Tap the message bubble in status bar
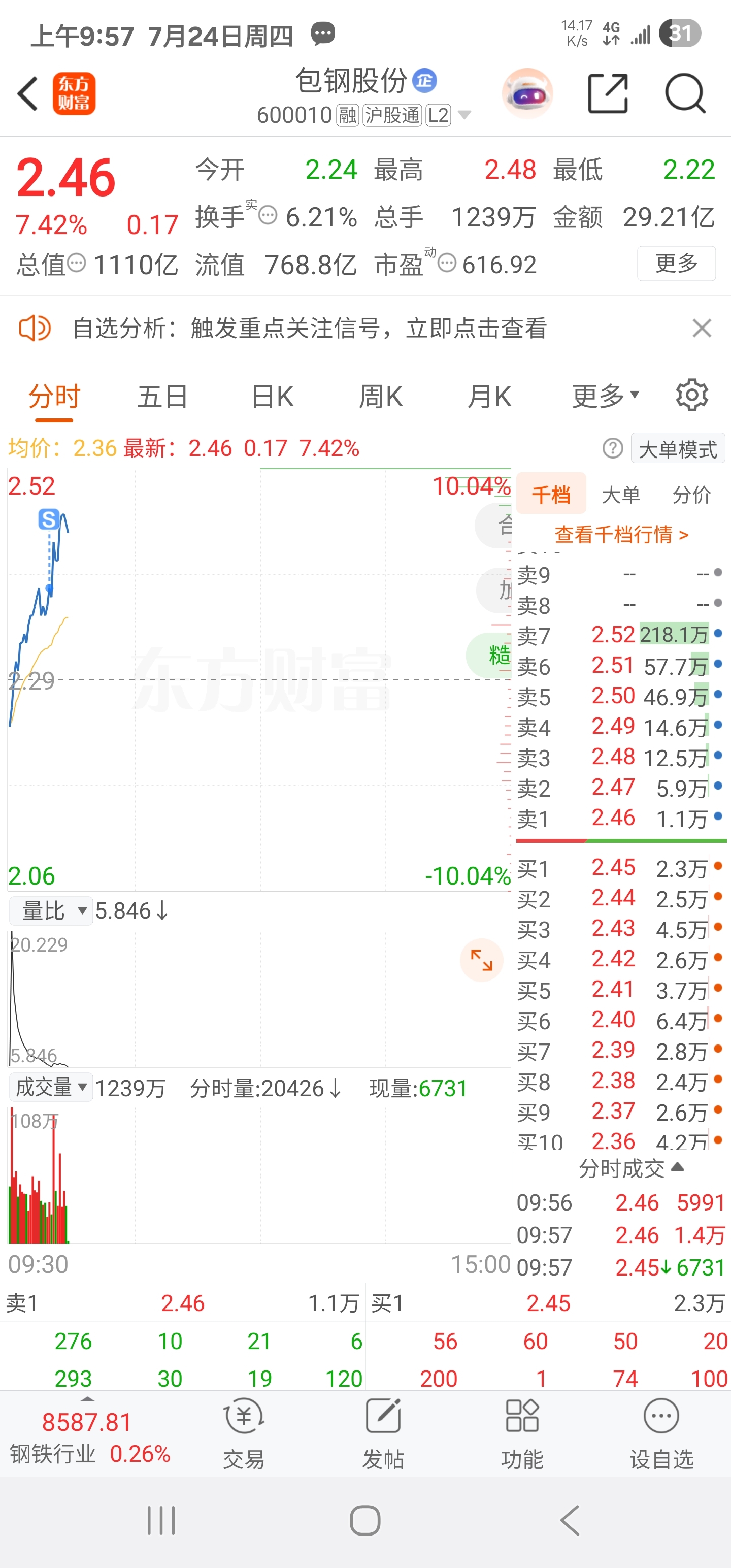 tap(323, 34)
